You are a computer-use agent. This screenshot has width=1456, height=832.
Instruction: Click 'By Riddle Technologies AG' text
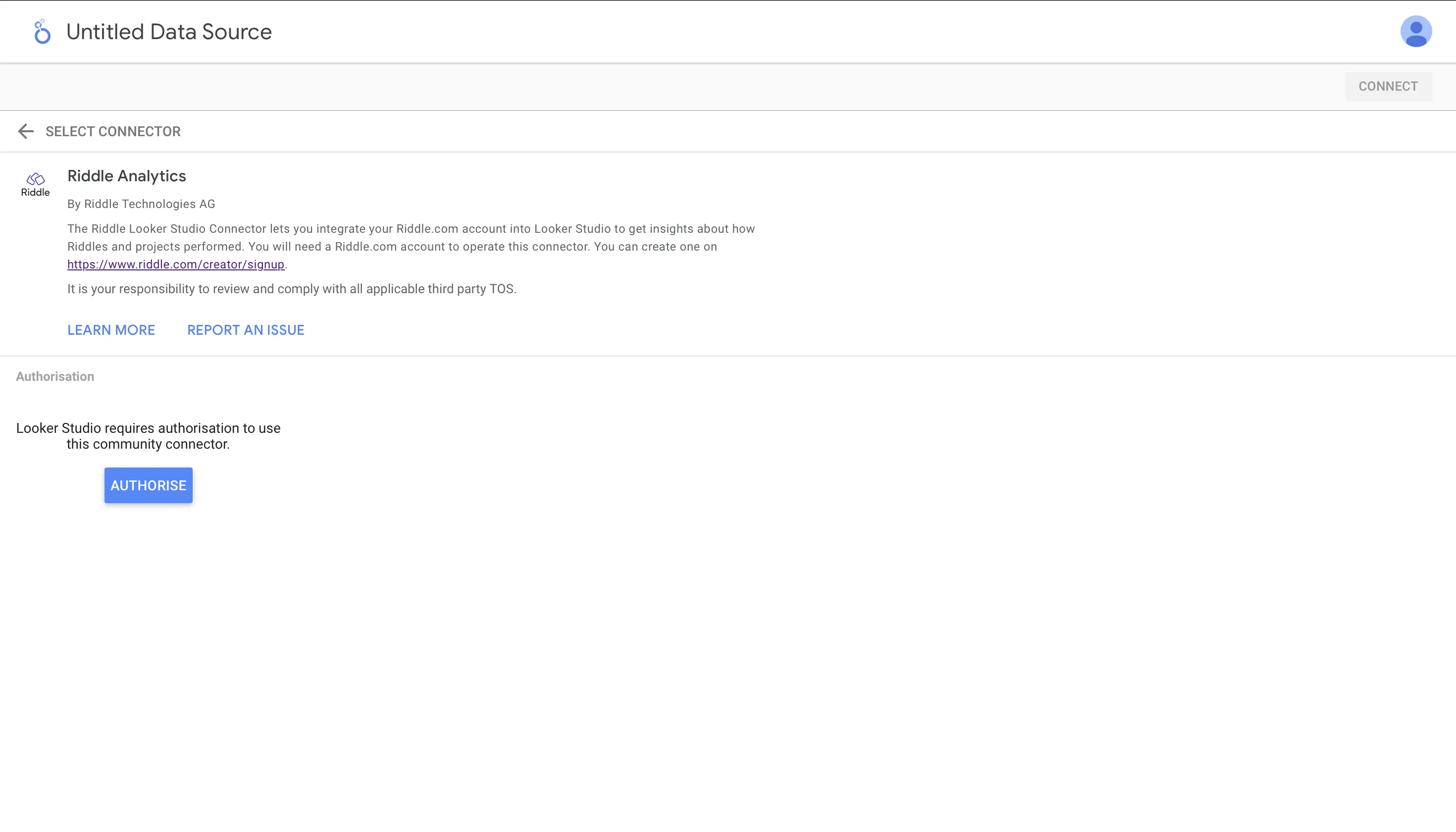point(141,204)
